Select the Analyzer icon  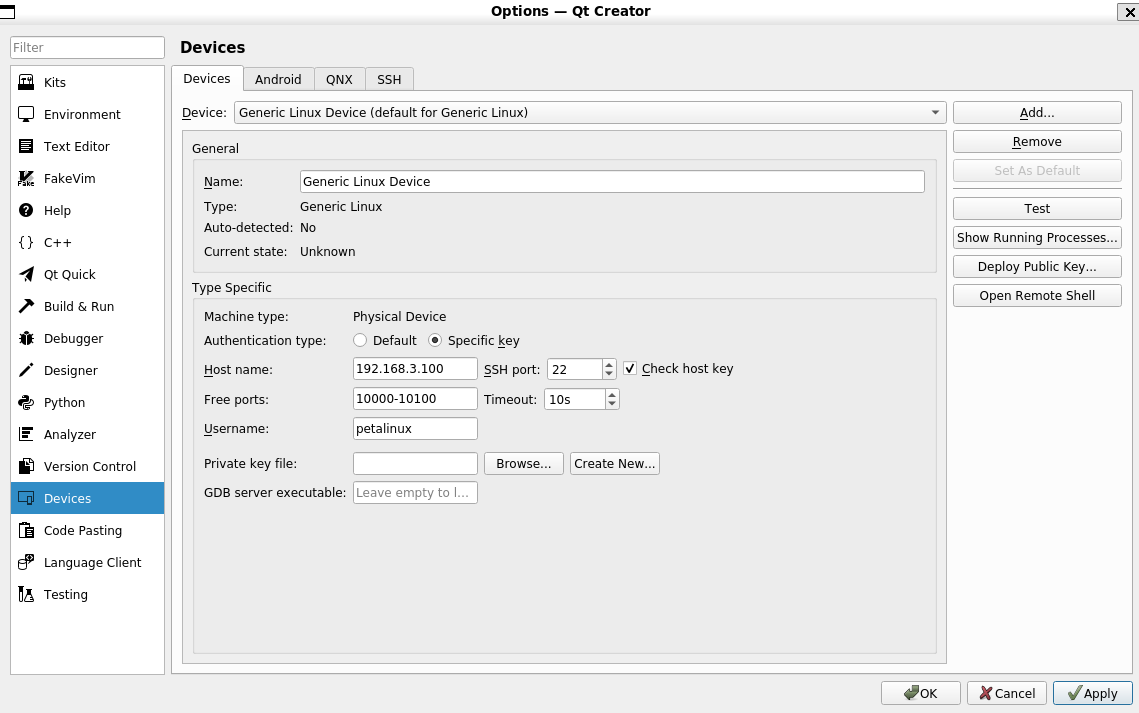click(26, 433)
